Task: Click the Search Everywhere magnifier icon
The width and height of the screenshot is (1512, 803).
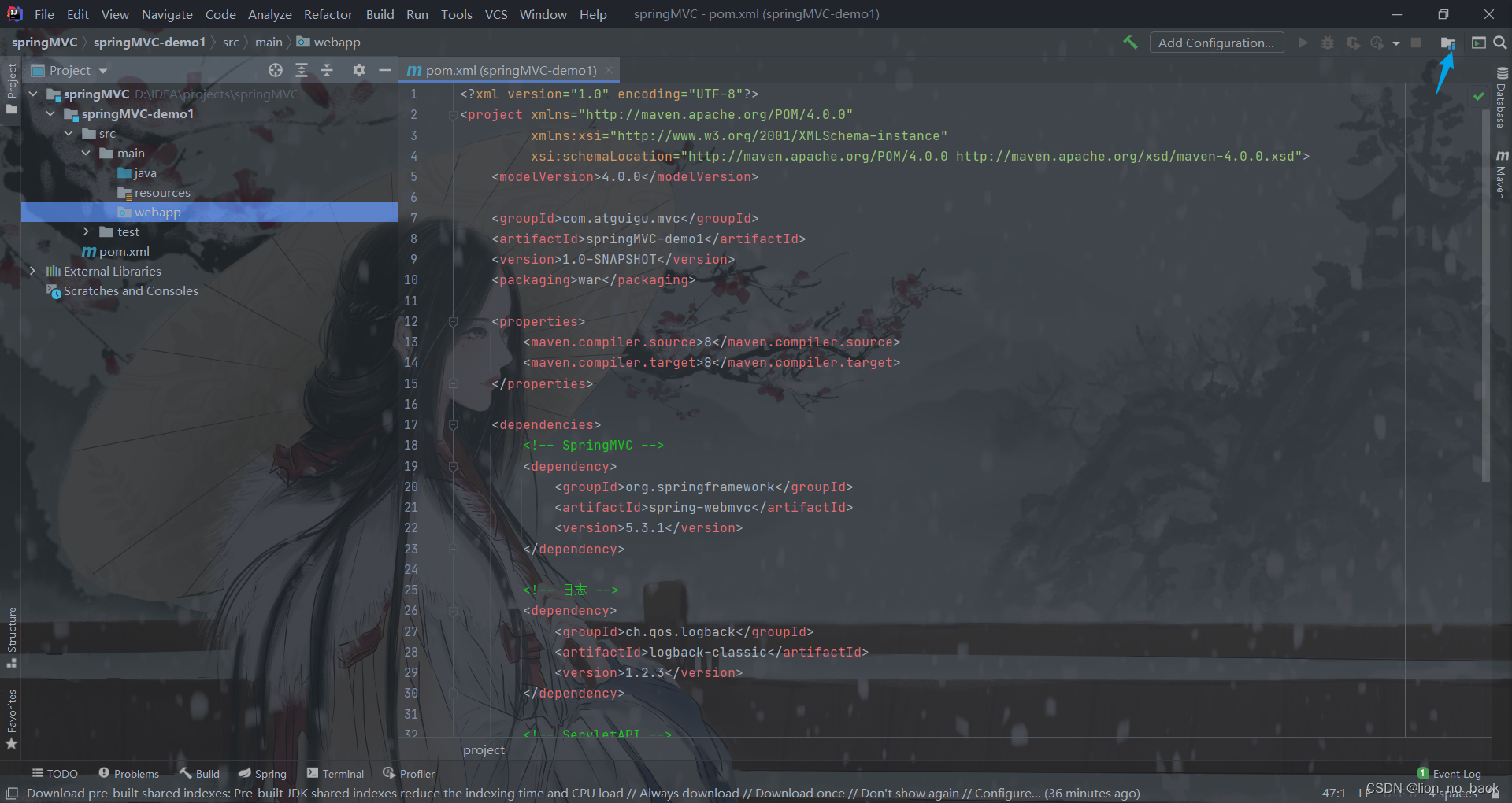Action: (1500, 43)
